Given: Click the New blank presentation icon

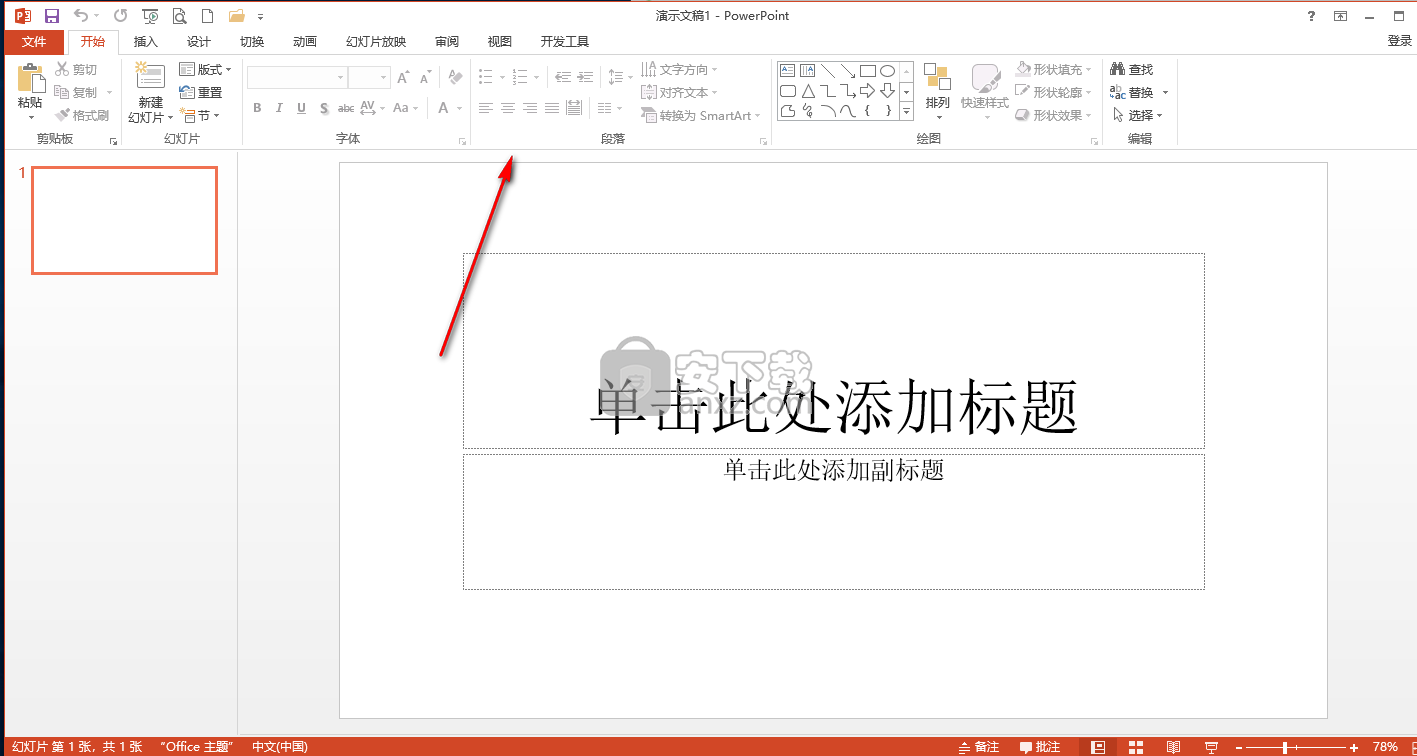Looking at the screenshot, I should pos(207,16).
